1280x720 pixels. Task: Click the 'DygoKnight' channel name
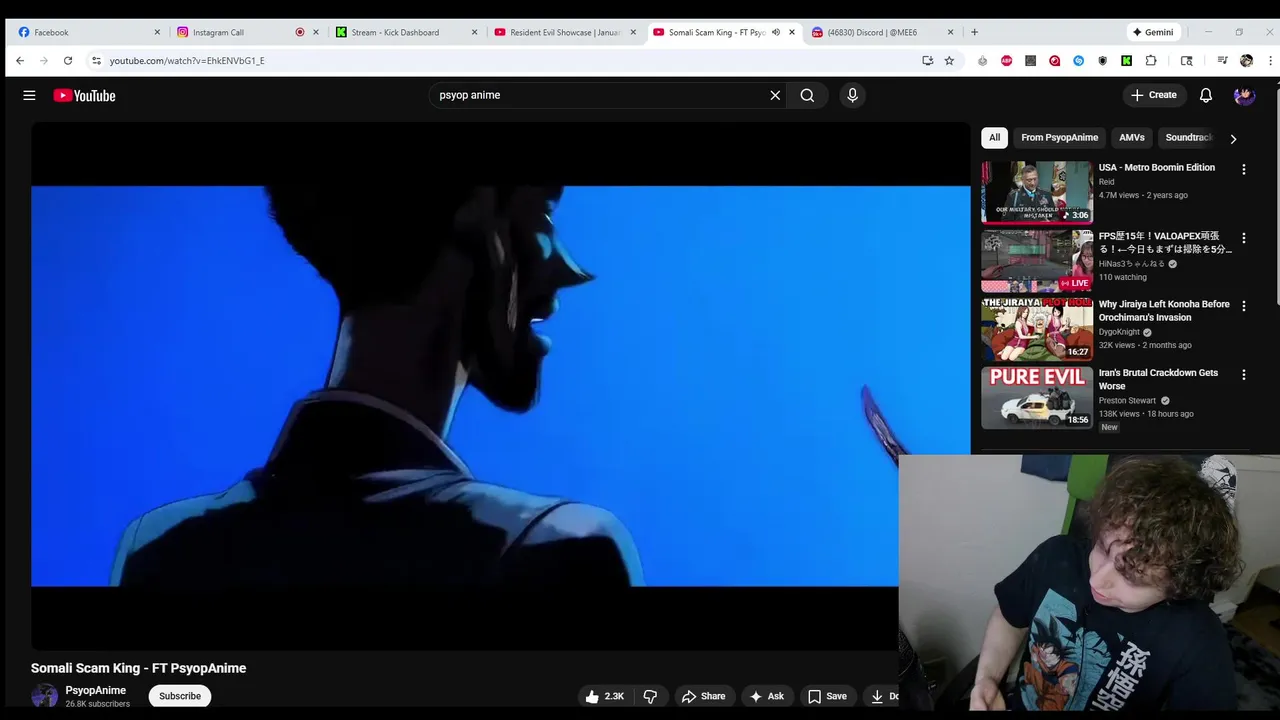pos(1120,332)
